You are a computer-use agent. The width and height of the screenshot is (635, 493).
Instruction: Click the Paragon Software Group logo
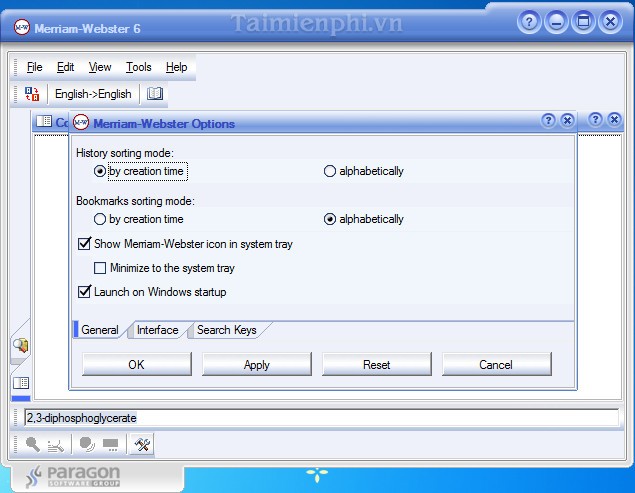(x=73, y=477)
